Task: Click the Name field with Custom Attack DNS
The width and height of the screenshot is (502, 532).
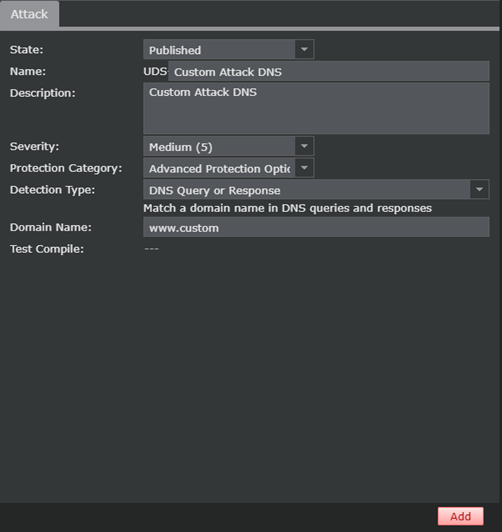Action: 329,71
